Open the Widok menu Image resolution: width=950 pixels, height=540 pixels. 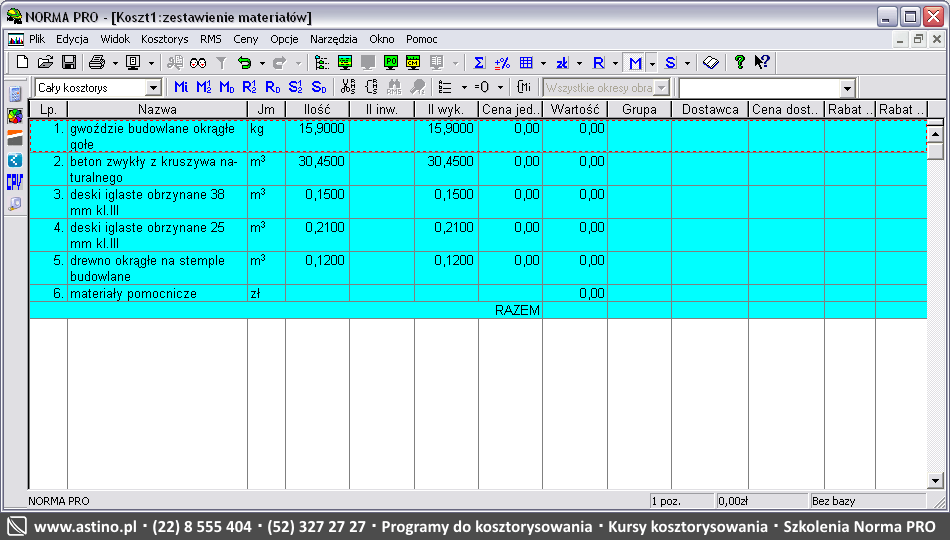coord(115,39)
